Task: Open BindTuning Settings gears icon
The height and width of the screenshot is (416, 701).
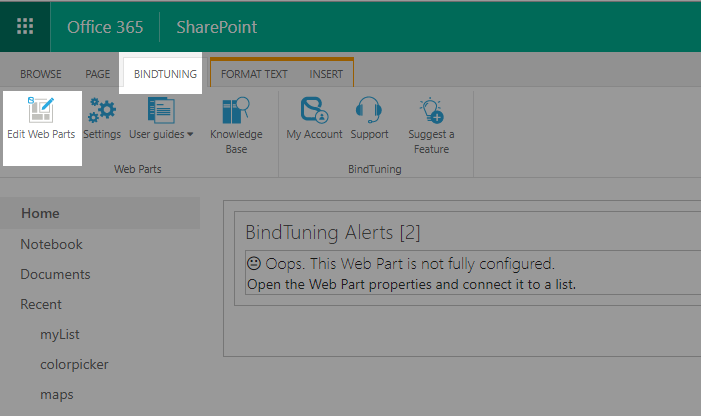Action: point(102,110)
